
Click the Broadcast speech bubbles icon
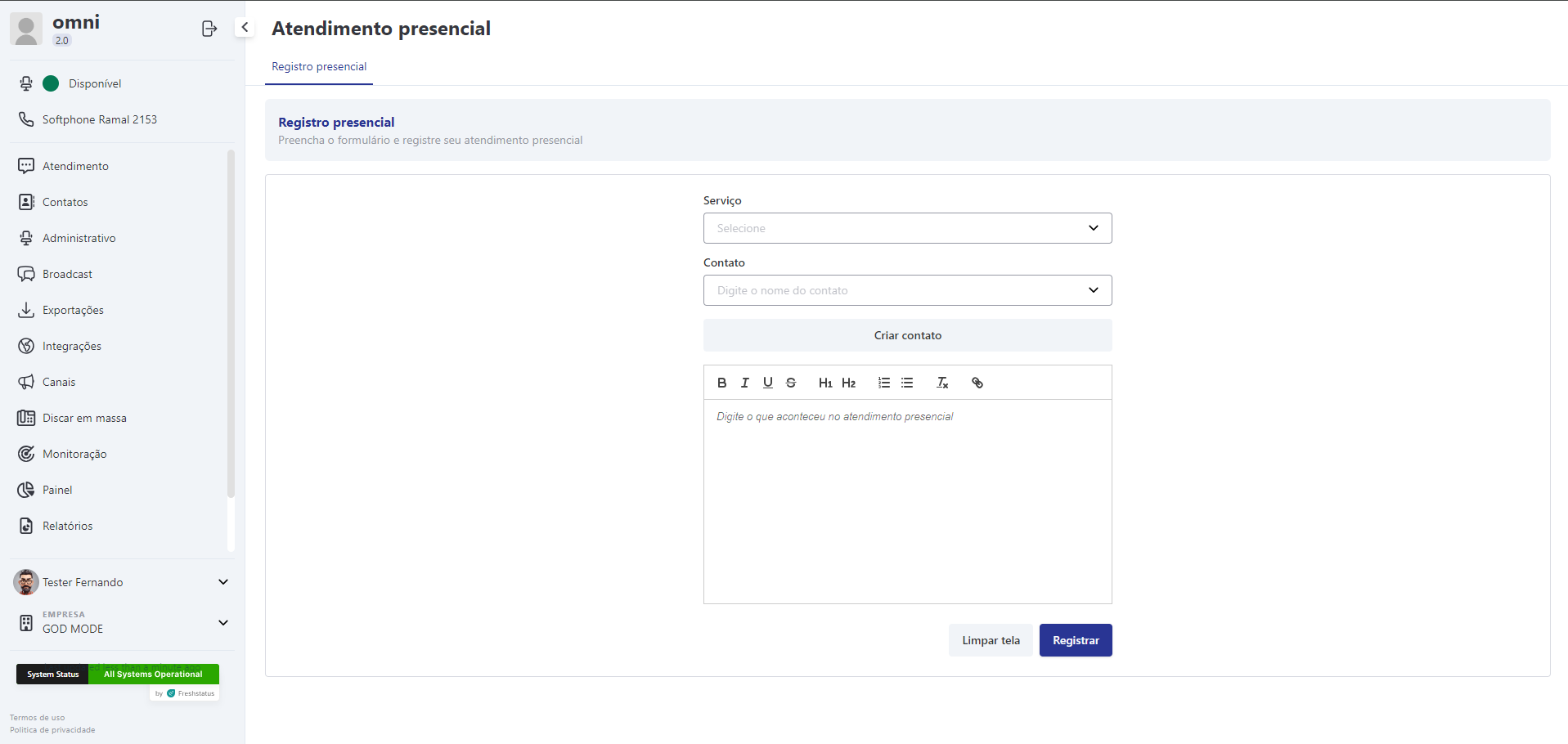coord(26,274)
